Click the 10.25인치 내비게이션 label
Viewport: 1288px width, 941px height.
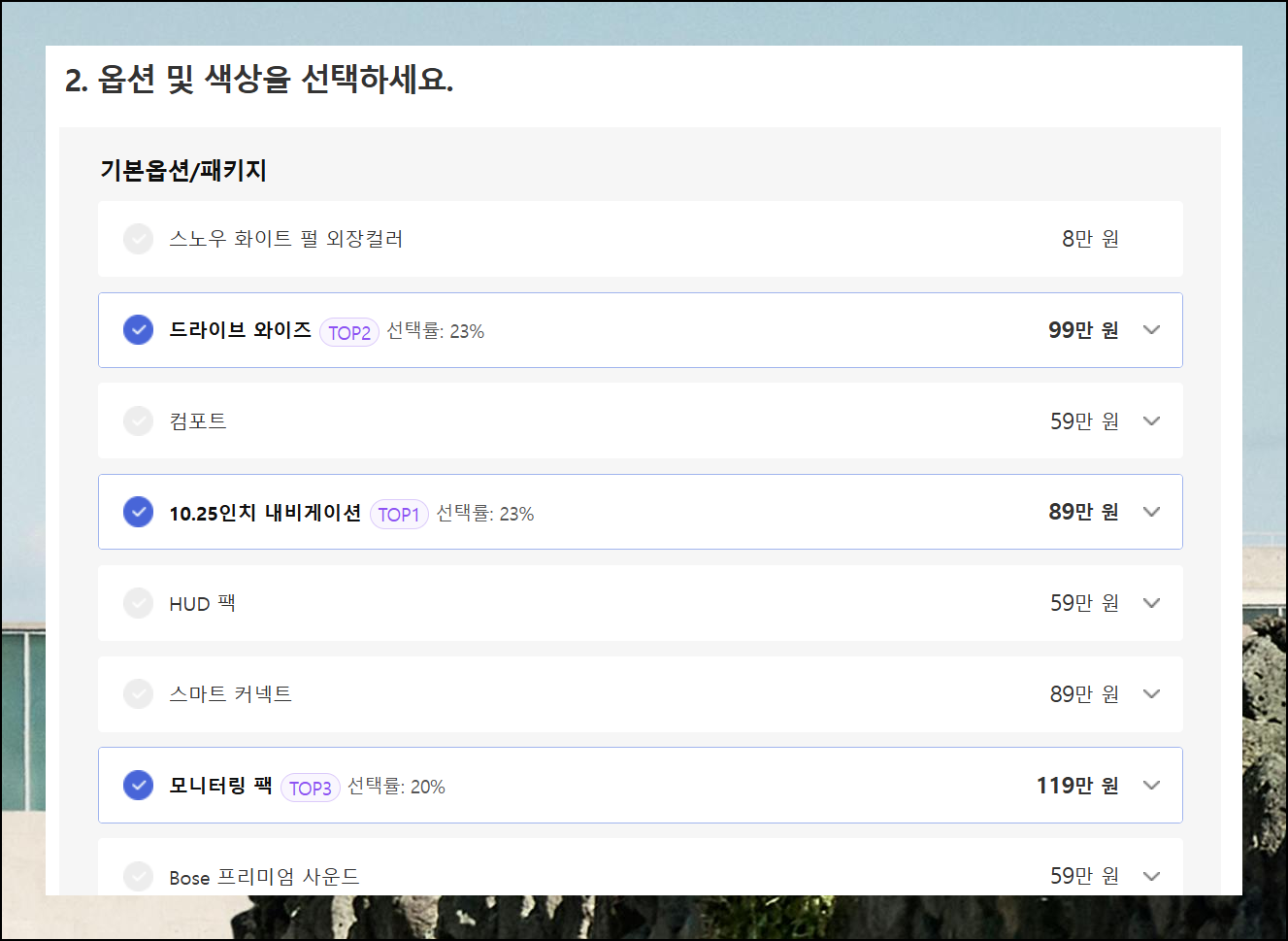[265, 513]
